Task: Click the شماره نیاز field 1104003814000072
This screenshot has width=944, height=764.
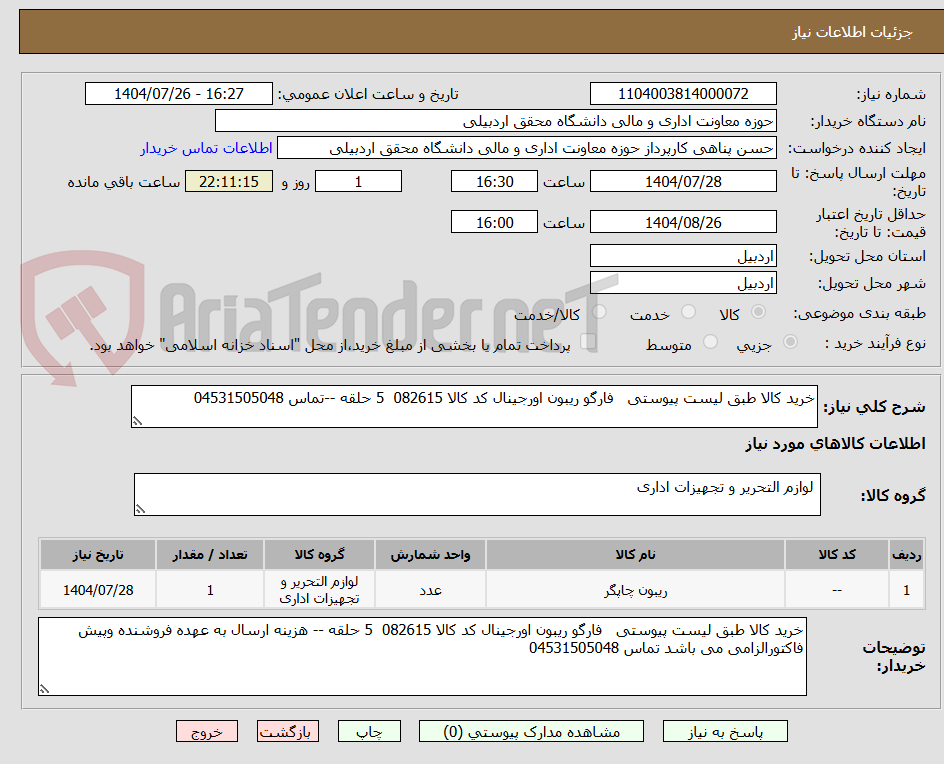Action: [683, 94]
